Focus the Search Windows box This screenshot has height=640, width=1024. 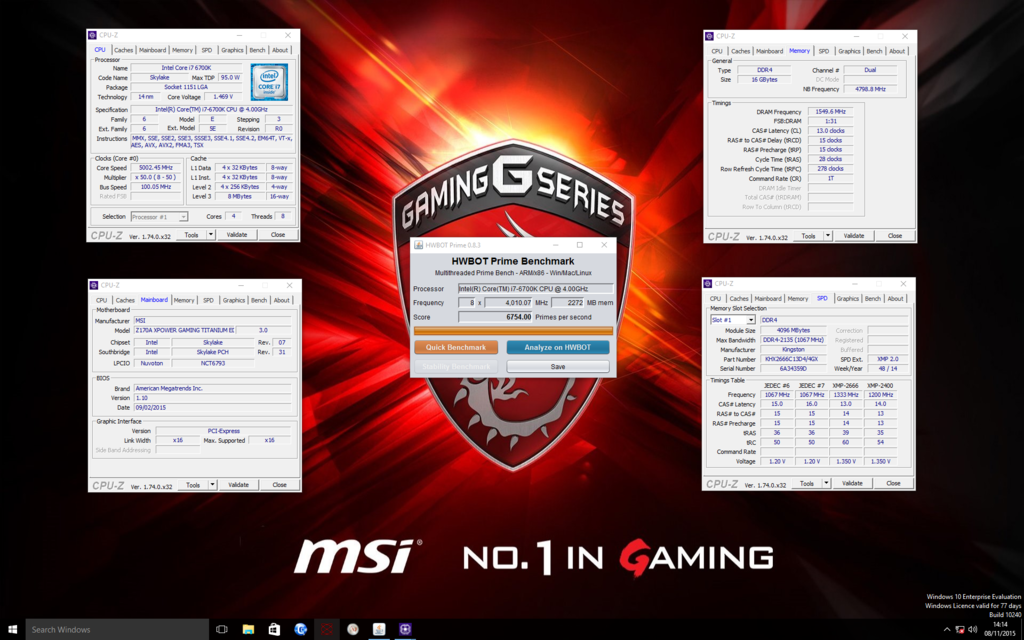click(118, 630)
